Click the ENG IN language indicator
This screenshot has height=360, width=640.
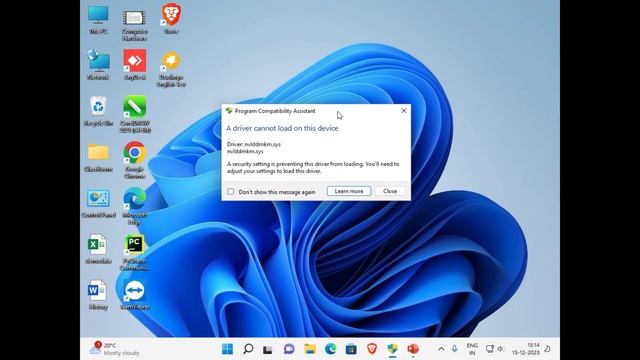tap(472, 349)
